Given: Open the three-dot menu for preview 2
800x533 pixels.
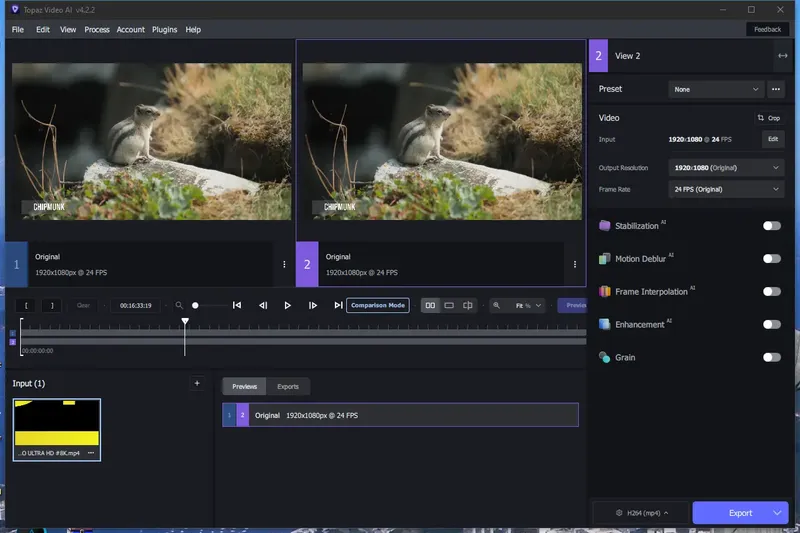Looking at the screenshot, I should pyautogui.click(x=575, y=264).
